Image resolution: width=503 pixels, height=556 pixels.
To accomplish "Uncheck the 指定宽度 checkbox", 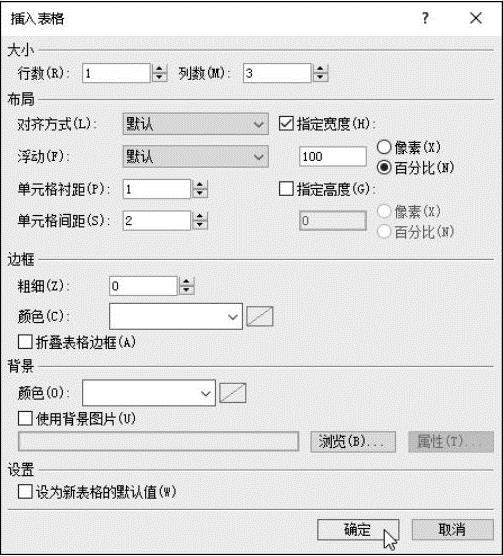I will point(286,124).
